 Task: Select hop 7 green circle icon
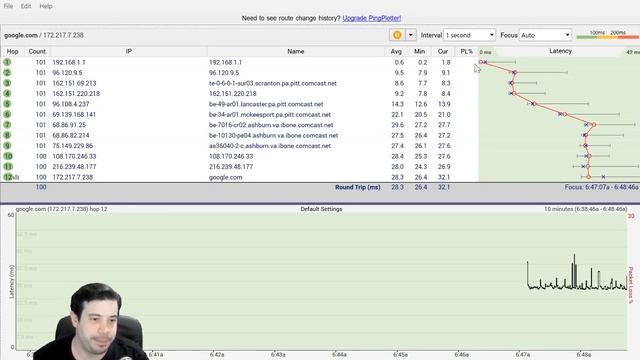[x=7, y=125]
